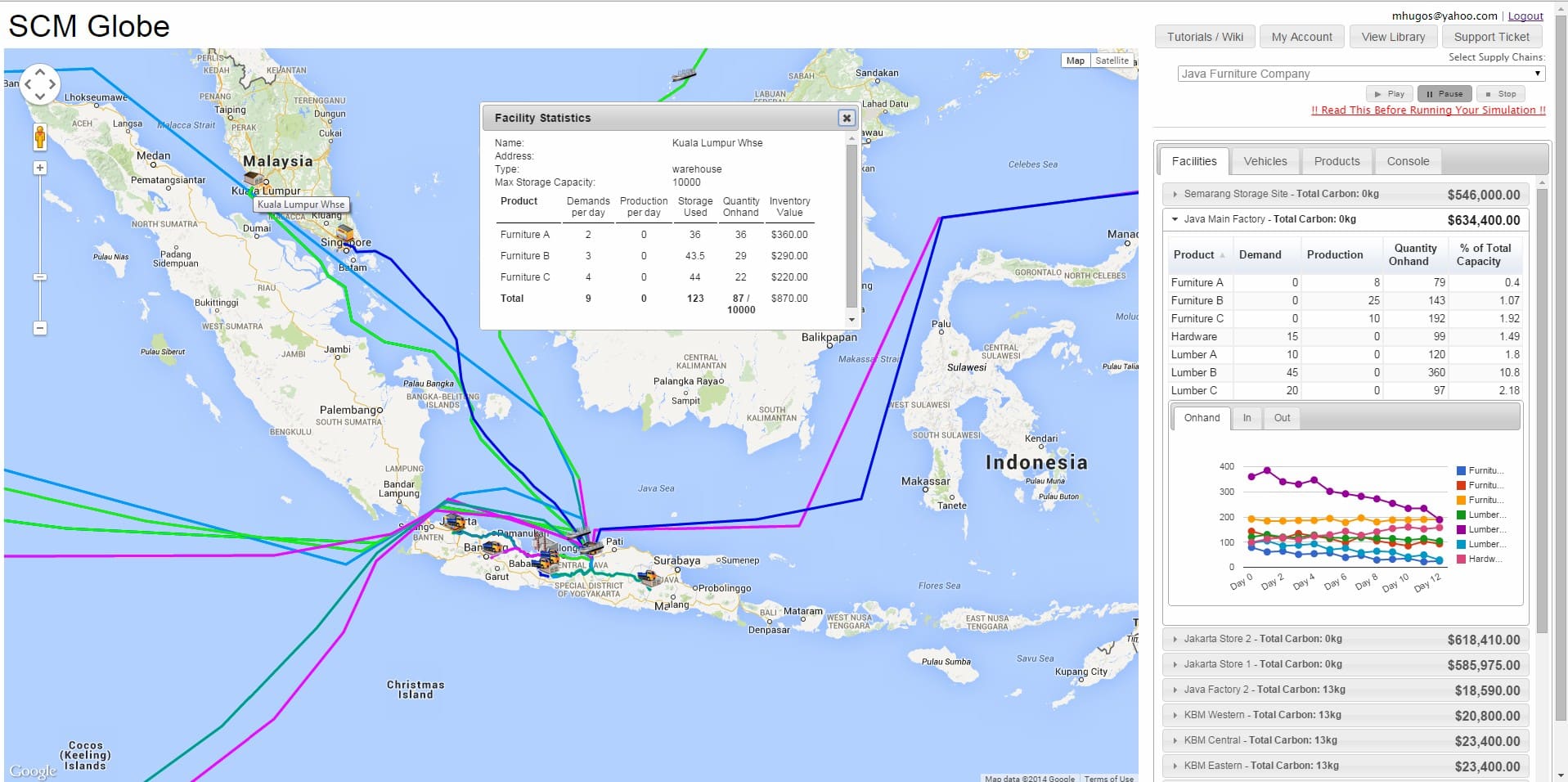This screenshot has width=1568, height=782.
Task: Pause the running simulation
Action: pyautogui.click(x=1444, y=94)
